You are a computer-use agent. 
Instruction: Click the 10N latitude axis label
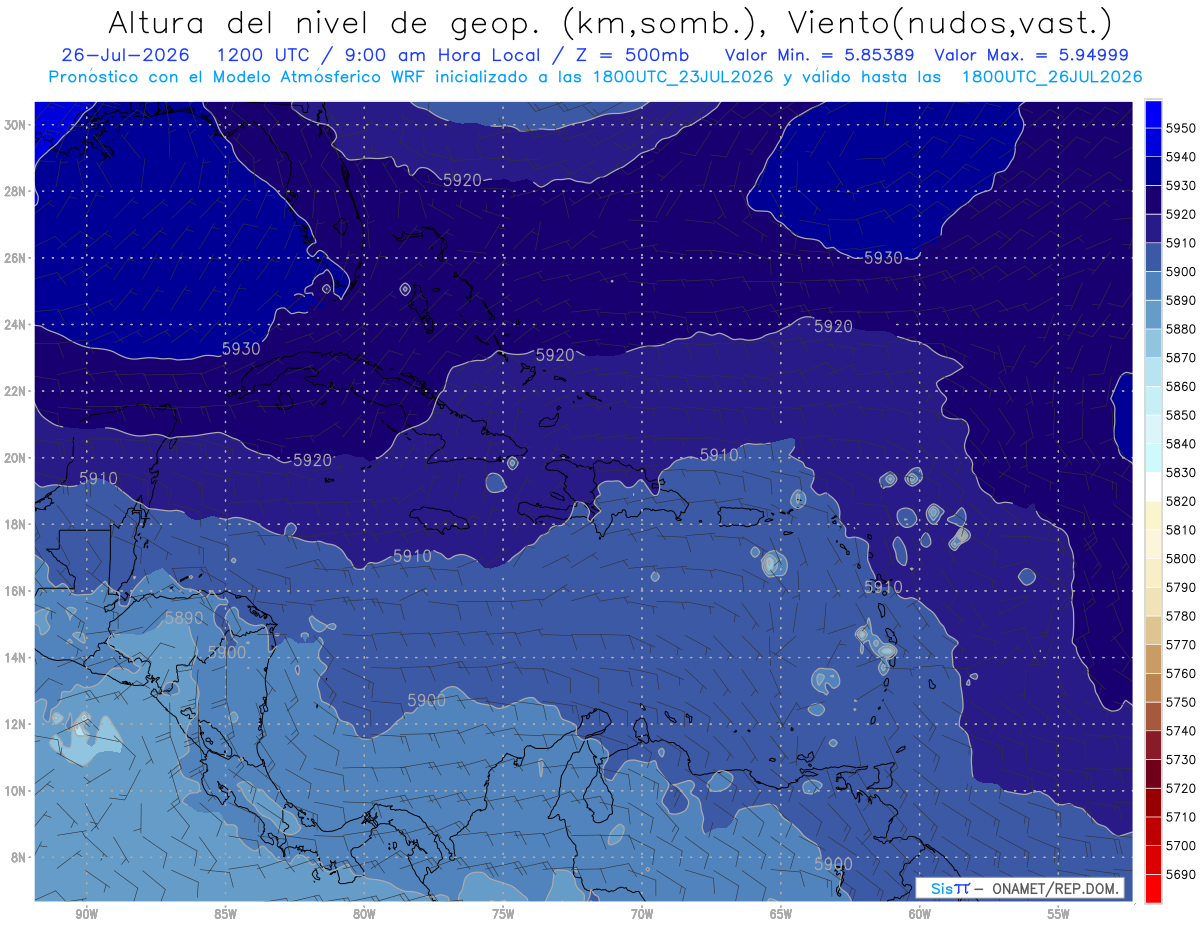coord(15,790)
